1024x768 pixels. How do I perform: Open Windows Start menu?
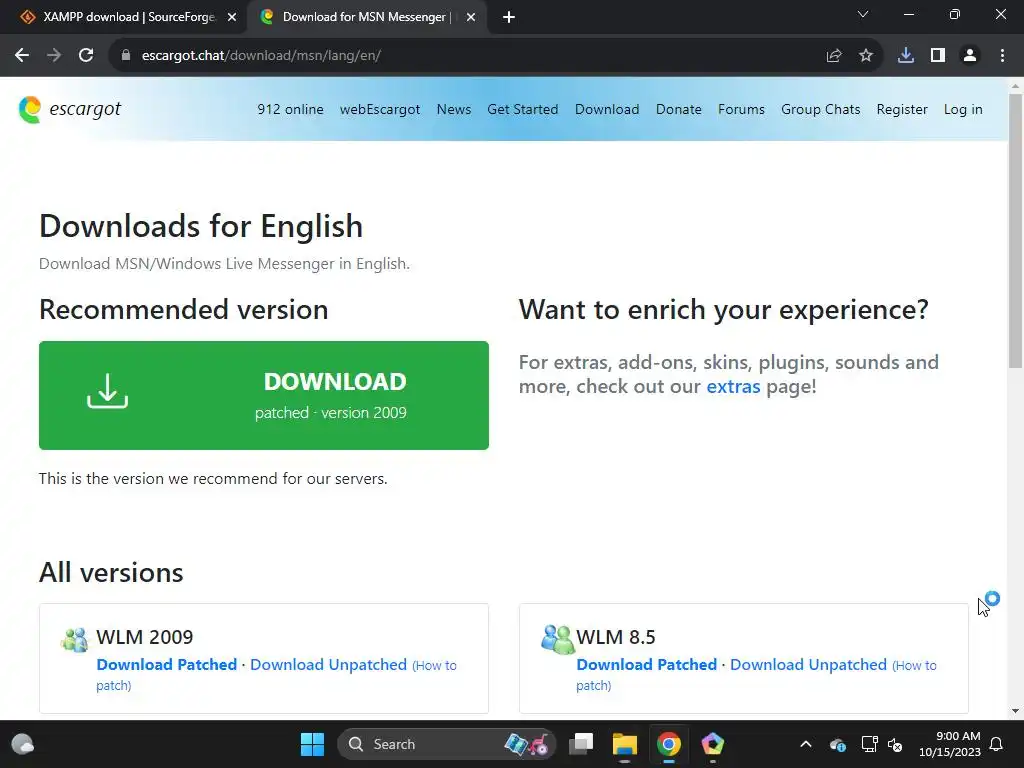(312, 744)
